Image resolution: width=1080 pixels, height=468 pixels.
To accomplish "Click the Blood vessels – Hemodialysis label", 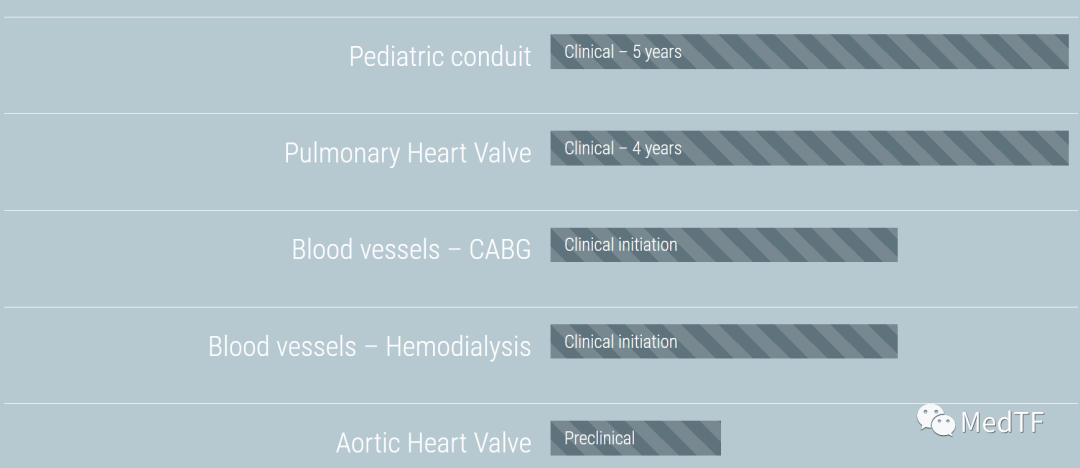I will point(370,346).
